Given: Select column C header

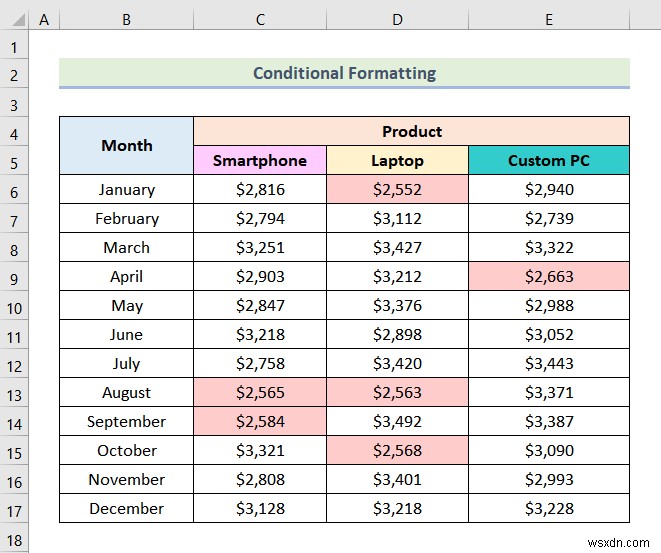Looking at the screenshot, I should [260, 19].
